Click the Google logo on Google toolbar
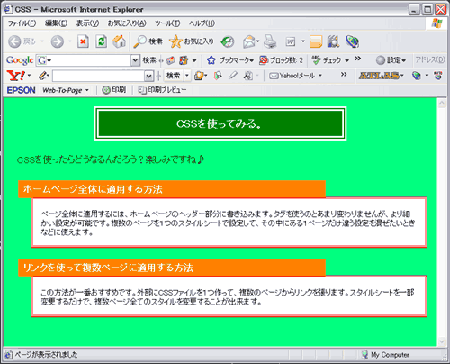 pos(19,60)
